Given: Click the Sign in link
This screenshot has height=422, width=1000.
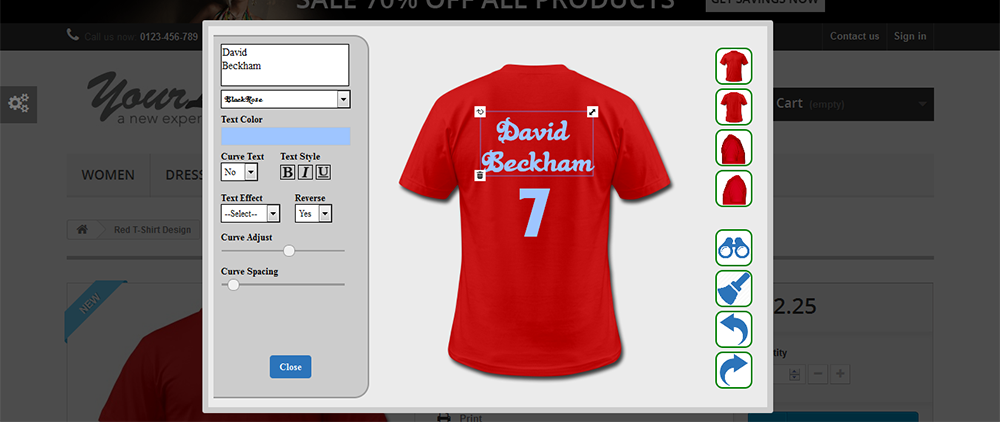Looking at the screenshot, I should click(910, 36).
